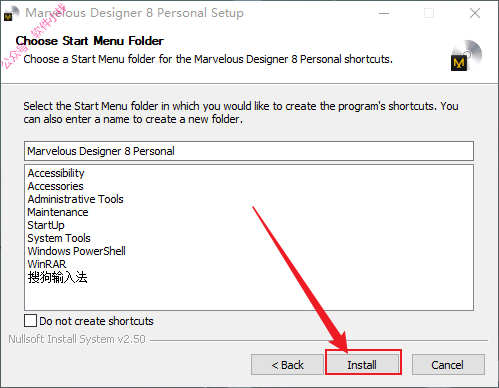Select System Tools in folder list

tap(59, 238)
